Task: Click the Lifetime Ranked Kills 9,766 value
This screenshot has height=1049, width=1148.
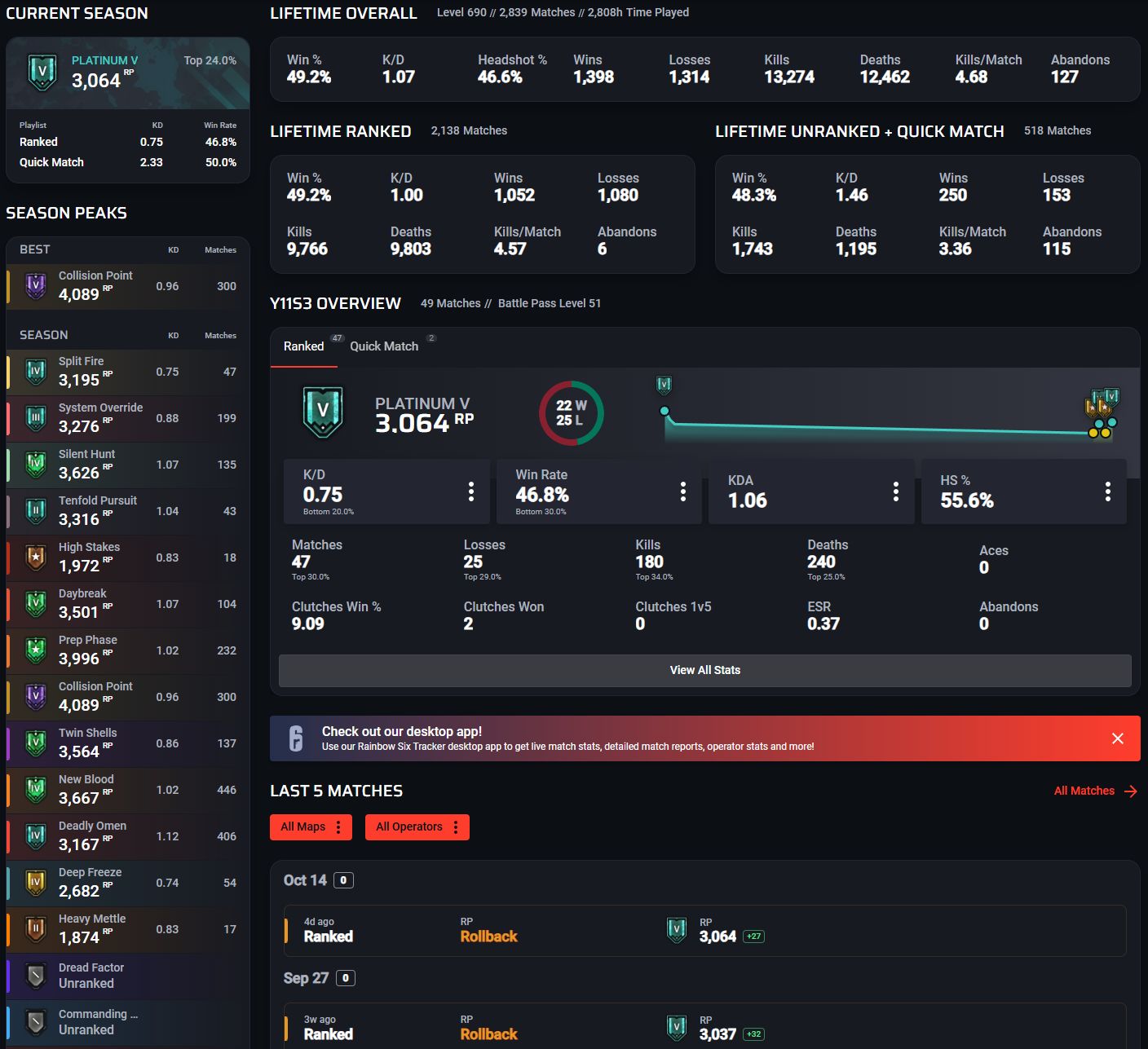Action: click(307, 249)
